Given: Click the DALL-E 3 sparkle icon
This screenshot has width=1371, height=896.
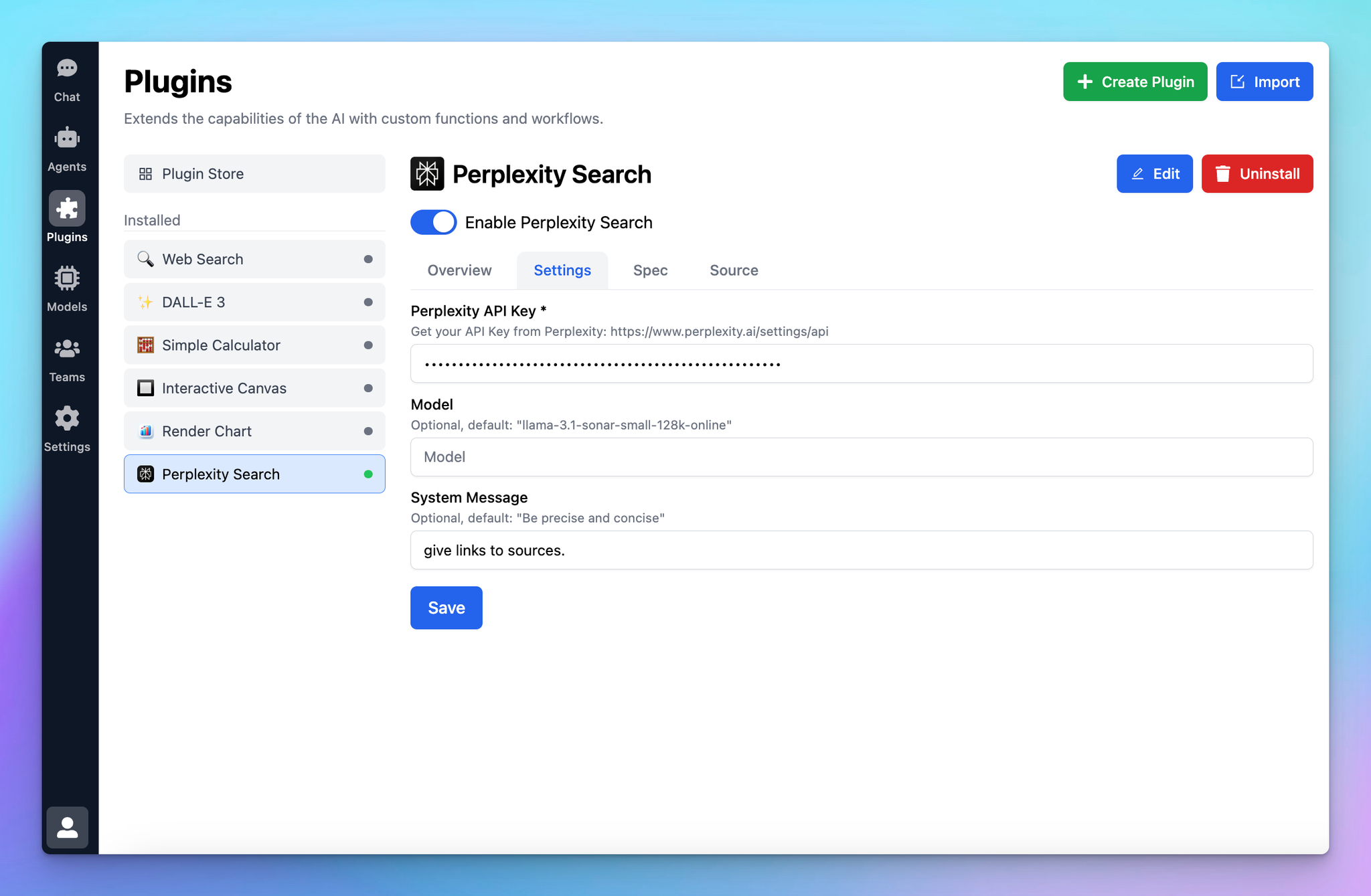Looking at the screenshot, I should click(145, 302).
